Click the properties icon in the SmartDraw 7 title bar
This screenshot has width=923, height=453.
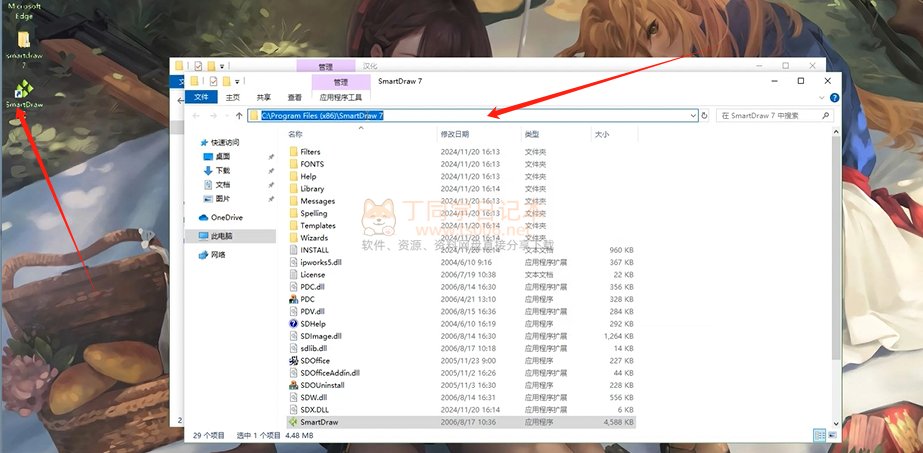(x=214, y=81)
